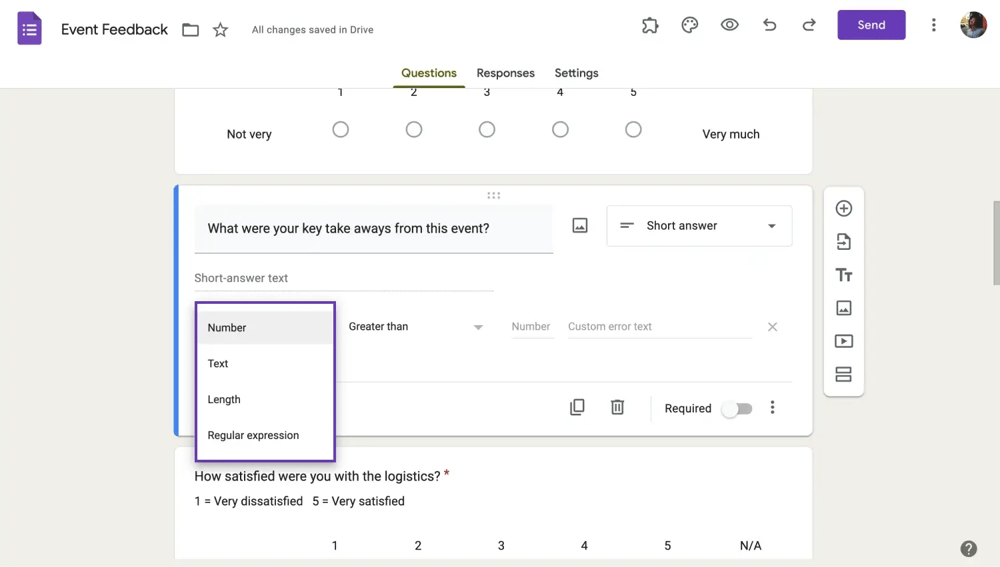Duplicate the question with the copy icon
Screen dimensions: 1000x567
577,407
